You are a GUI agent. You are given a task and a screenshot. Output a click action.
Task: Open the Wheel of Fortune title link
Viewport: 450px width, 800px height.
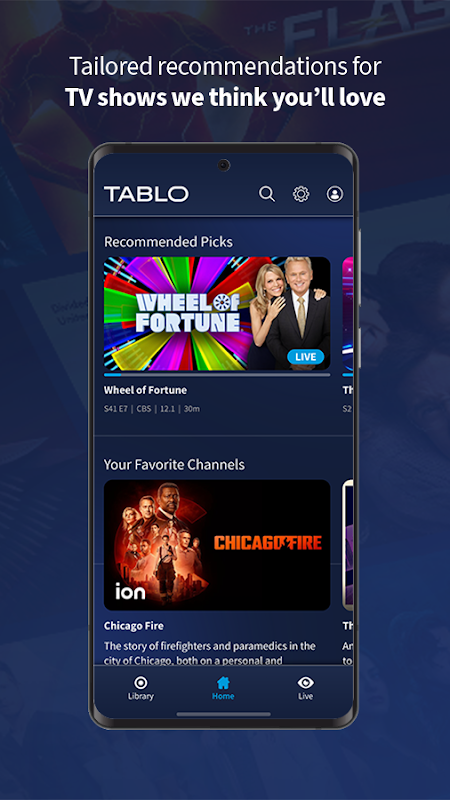point(145,390)
